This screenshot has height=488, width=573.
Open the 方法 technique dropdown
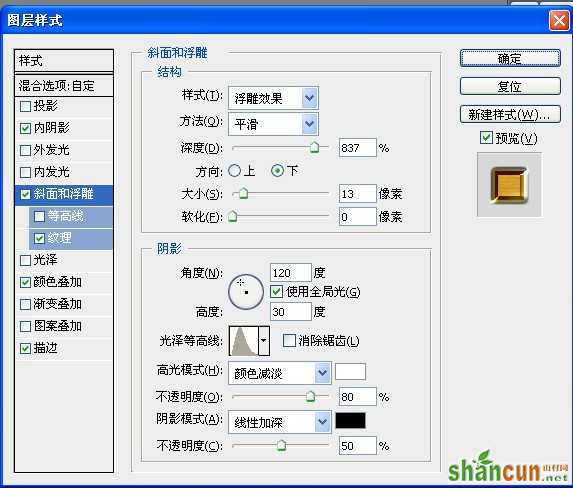pyautogui.click(x=273, y=124)
